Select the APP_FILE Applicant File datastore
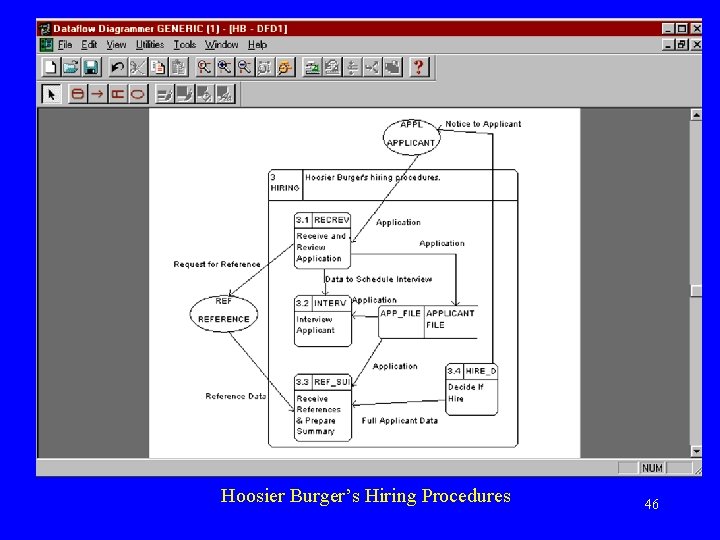 428,322
